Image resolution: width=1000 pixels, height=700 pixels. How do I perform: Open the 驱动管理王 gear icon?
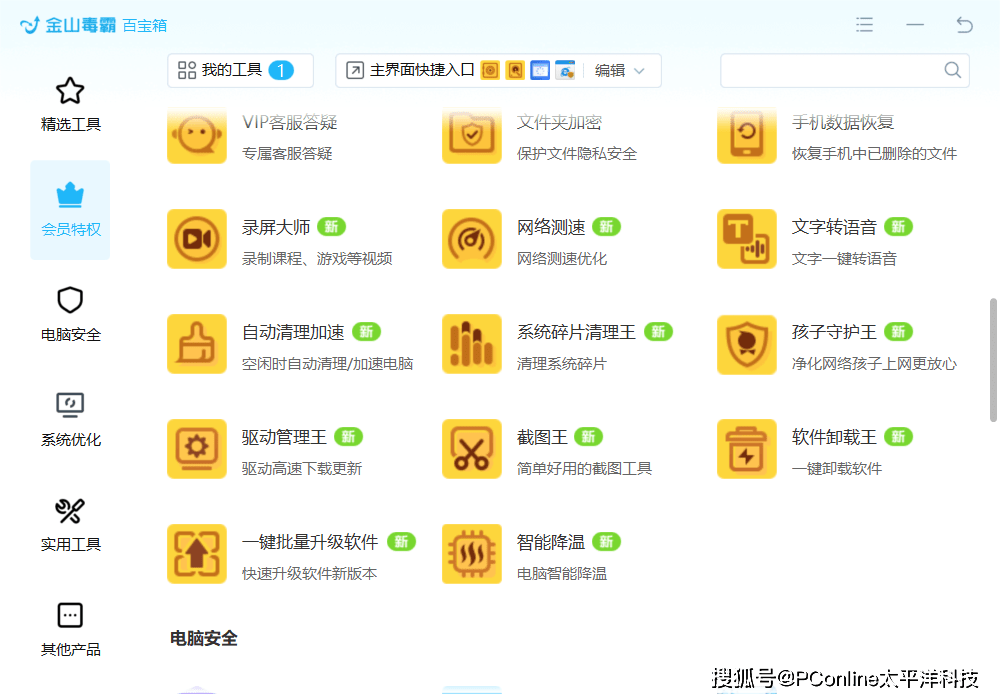tap(197, 449)
